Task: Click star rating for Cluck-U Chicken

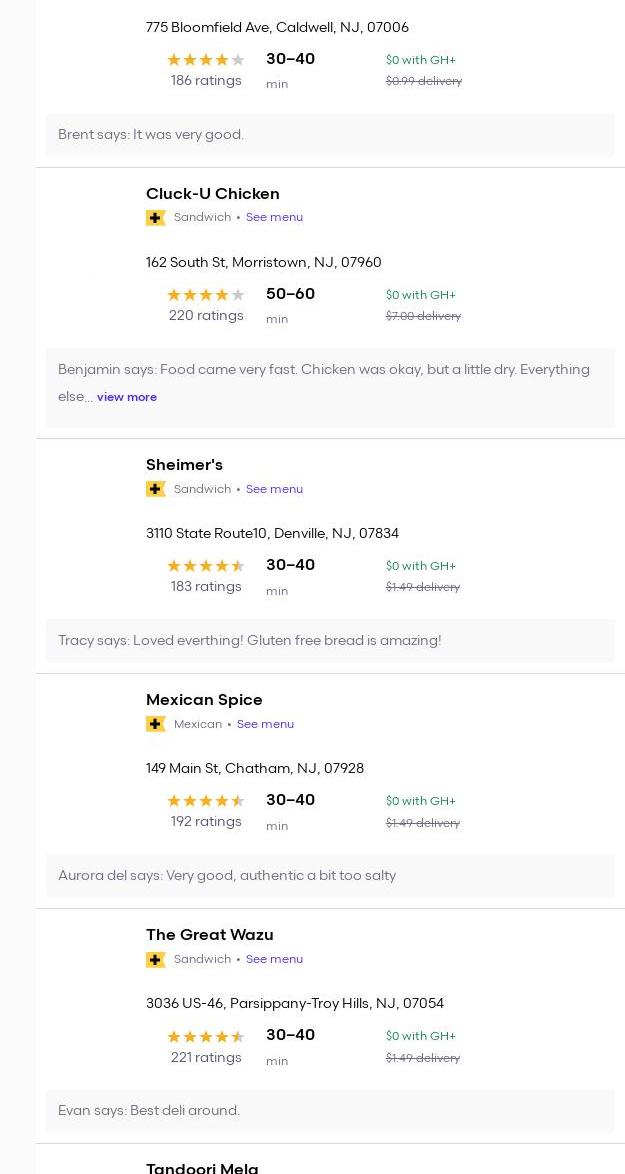Action: [x=205, y=295]
